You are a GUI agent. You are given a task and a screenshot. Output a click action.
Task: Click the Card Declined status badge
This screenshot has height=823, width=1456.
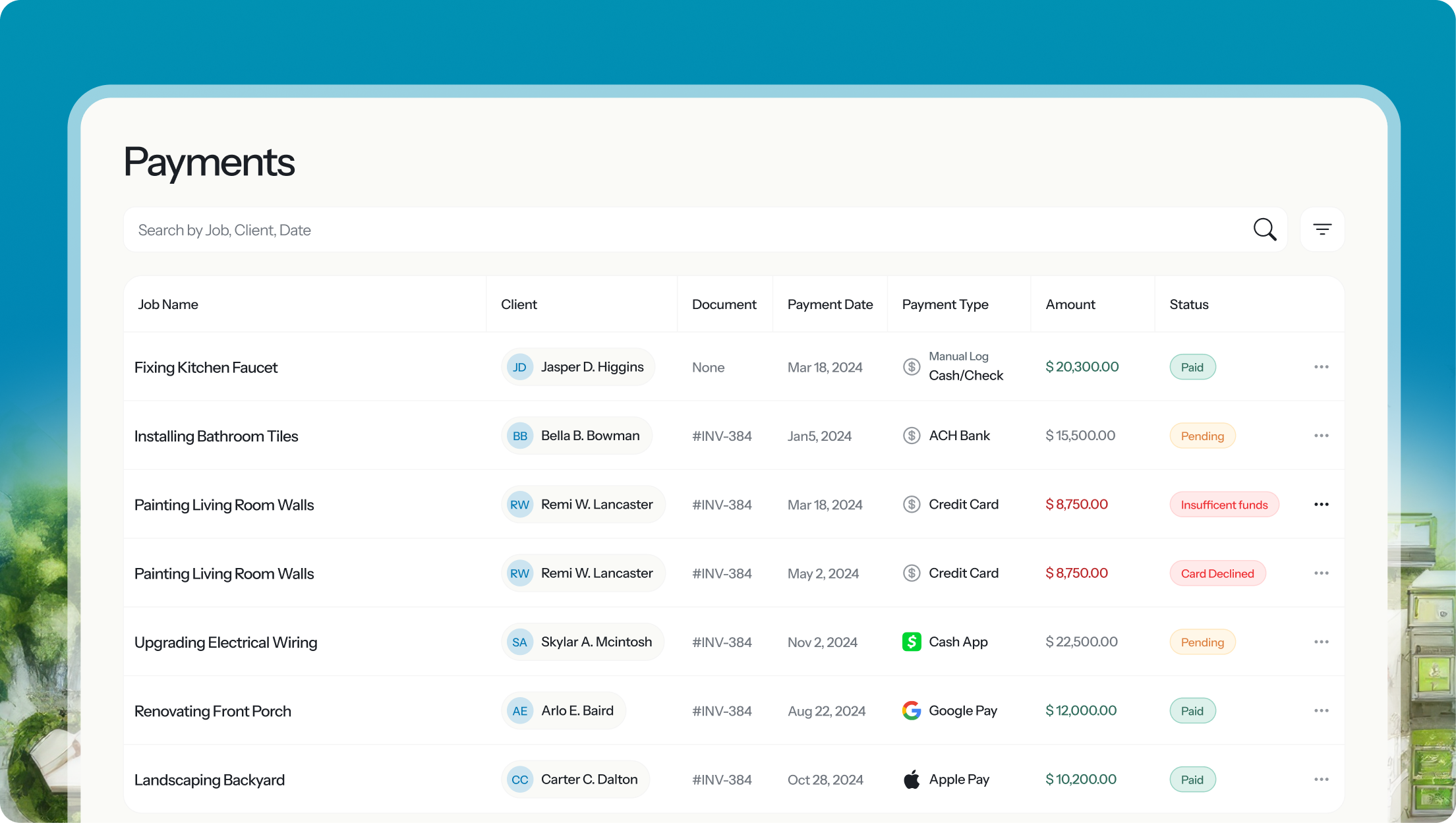[x=1217, y=573]
